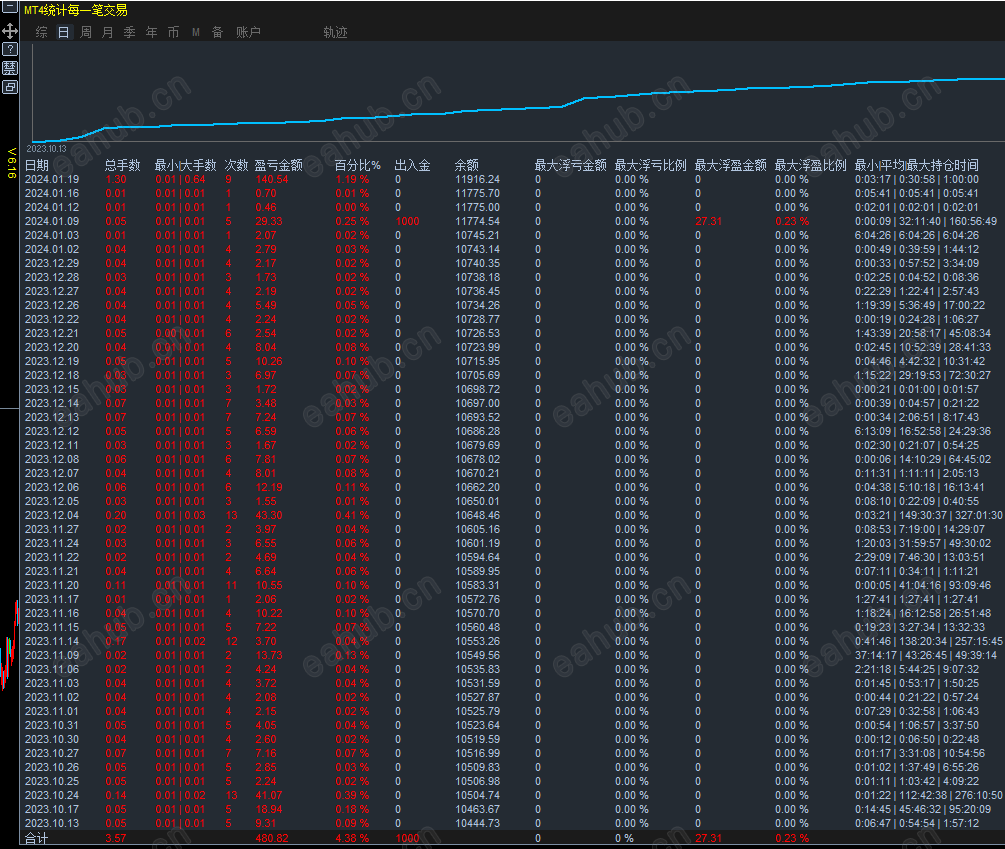
Task: Select the 综 summary tab
Action: pos(42,32)
